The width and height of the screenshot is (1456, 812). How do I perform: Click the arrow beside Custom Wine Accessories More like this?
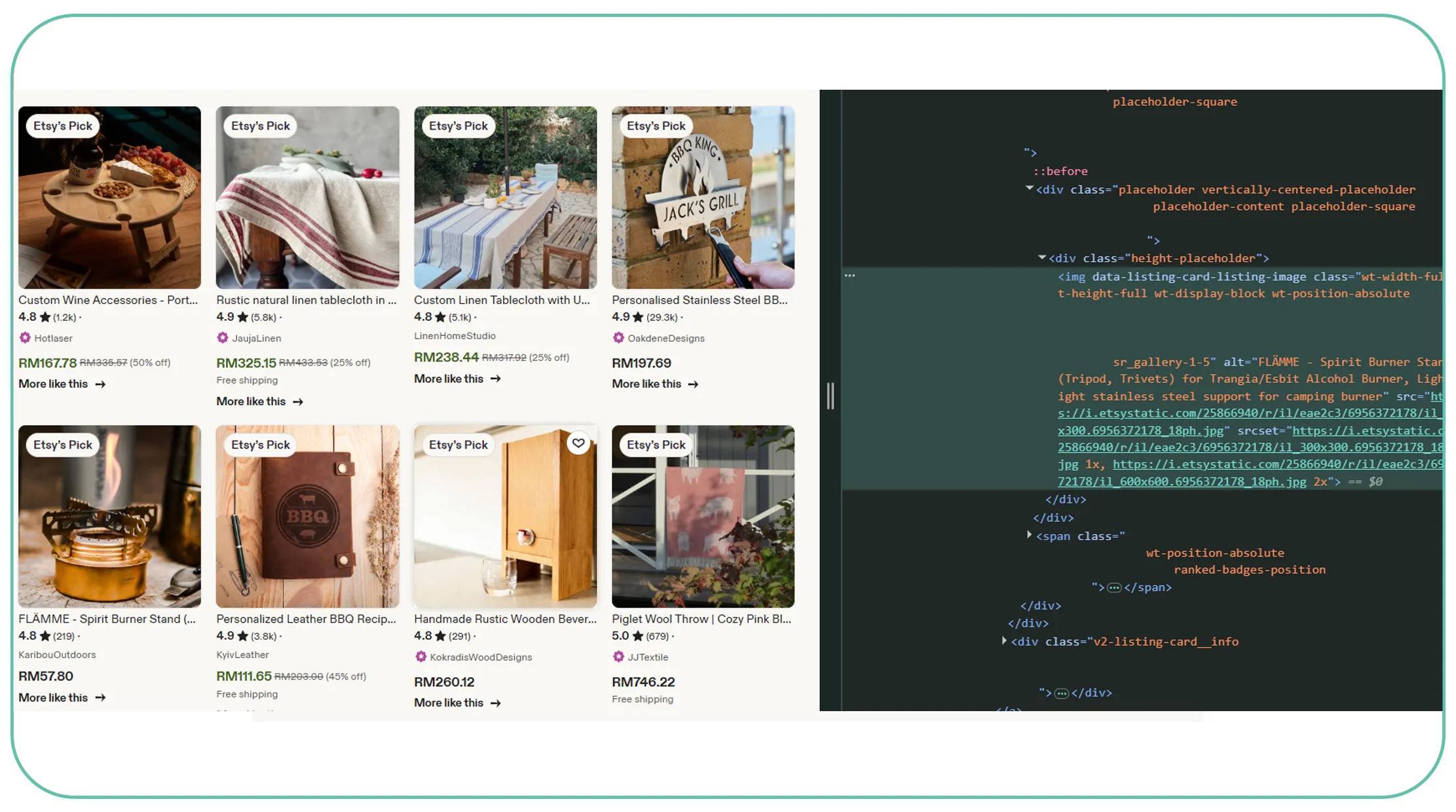click(100, 384)
